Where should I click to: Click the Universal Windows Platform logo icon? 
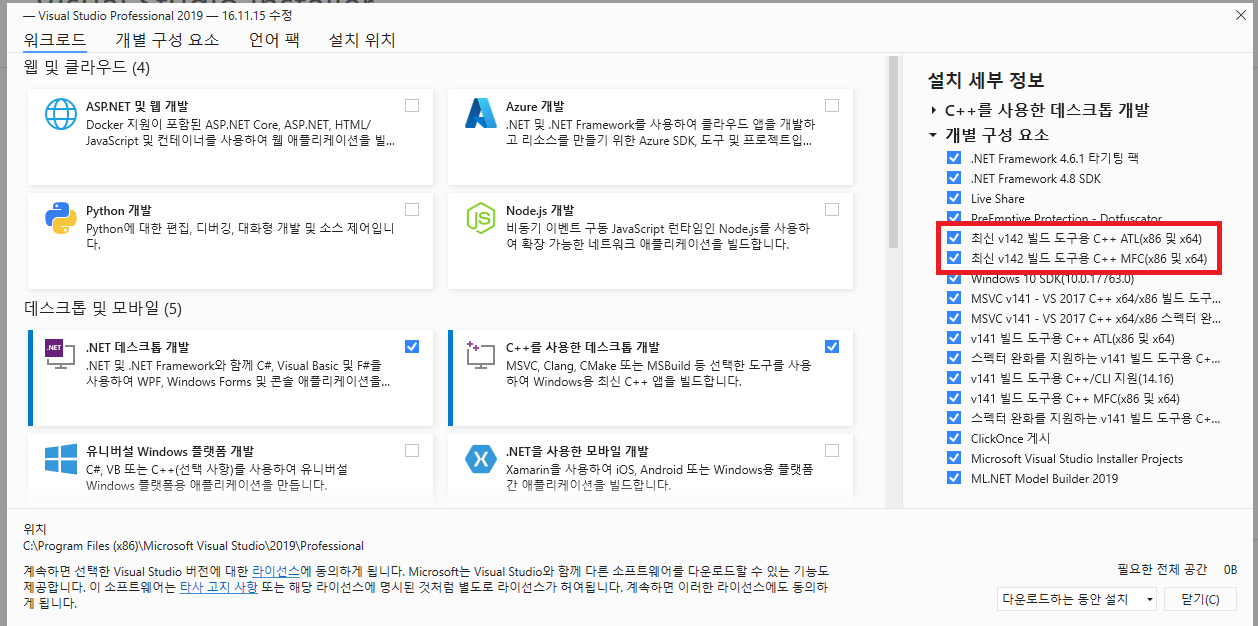coord(61,459)
